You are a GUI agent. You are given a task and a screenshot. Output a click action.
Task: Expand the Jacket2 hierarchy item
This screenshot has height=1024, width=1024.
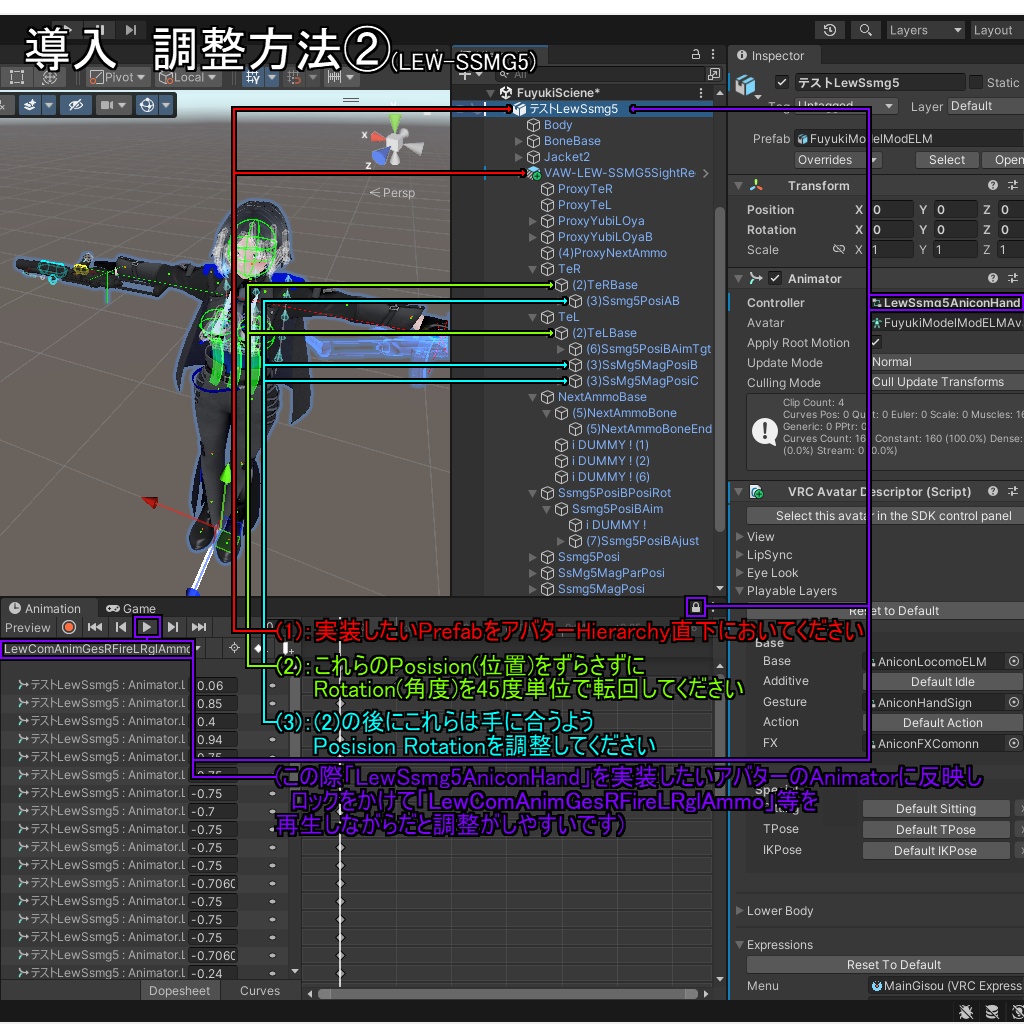pyautogui.click(x=519, y=157)
